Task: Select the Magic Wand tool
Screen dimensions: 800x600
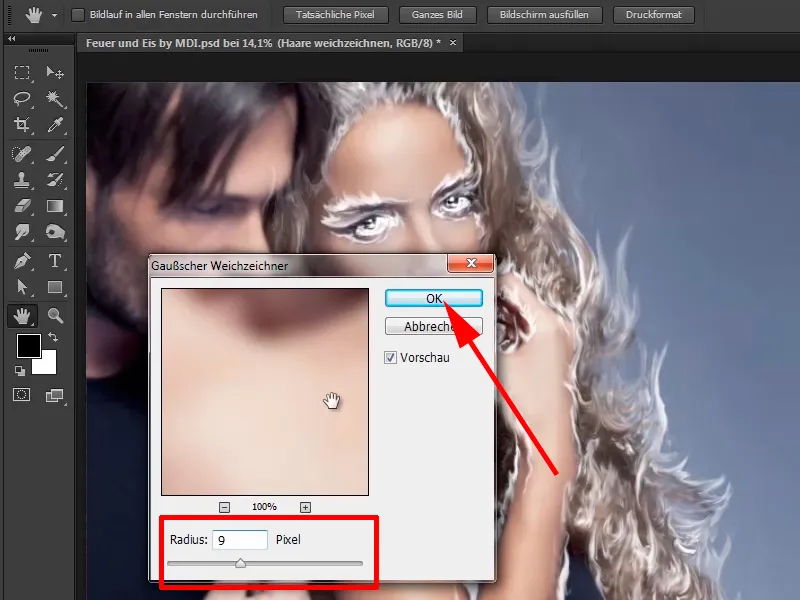Action: point(55,98)
